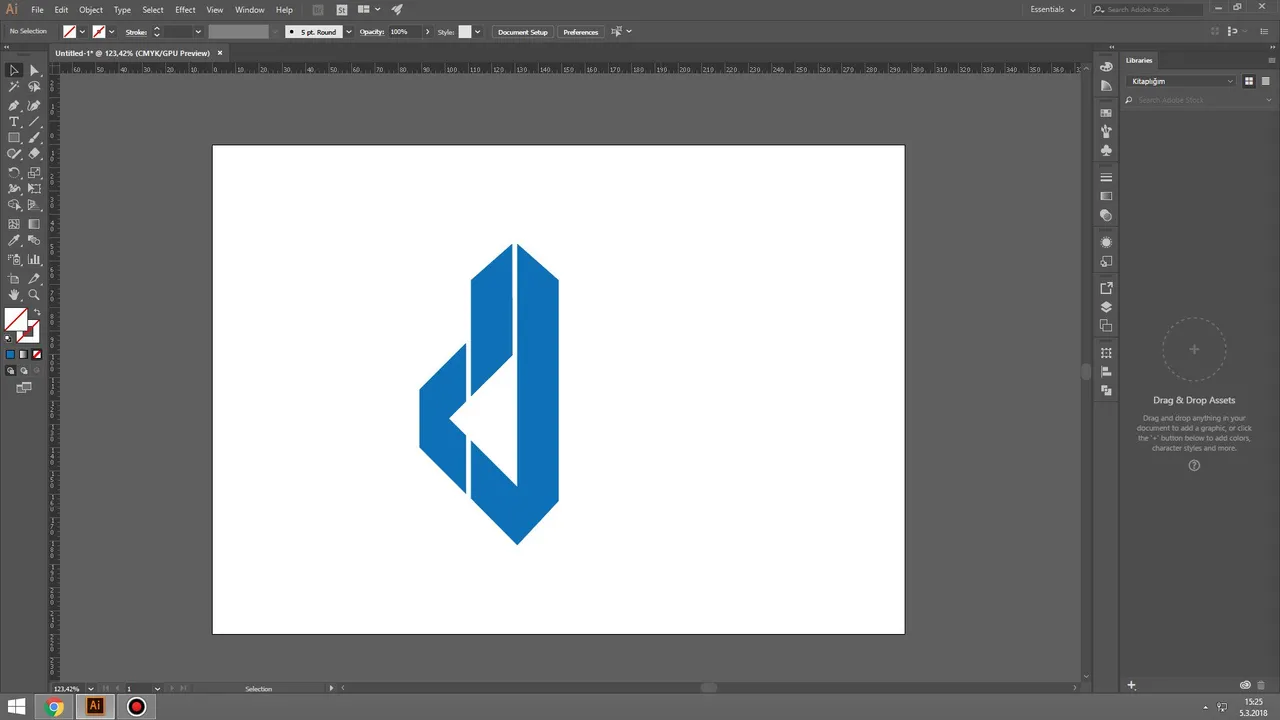Select the Rectangle tool
This screenshot has height=720, width=1280.
(14, 138)
